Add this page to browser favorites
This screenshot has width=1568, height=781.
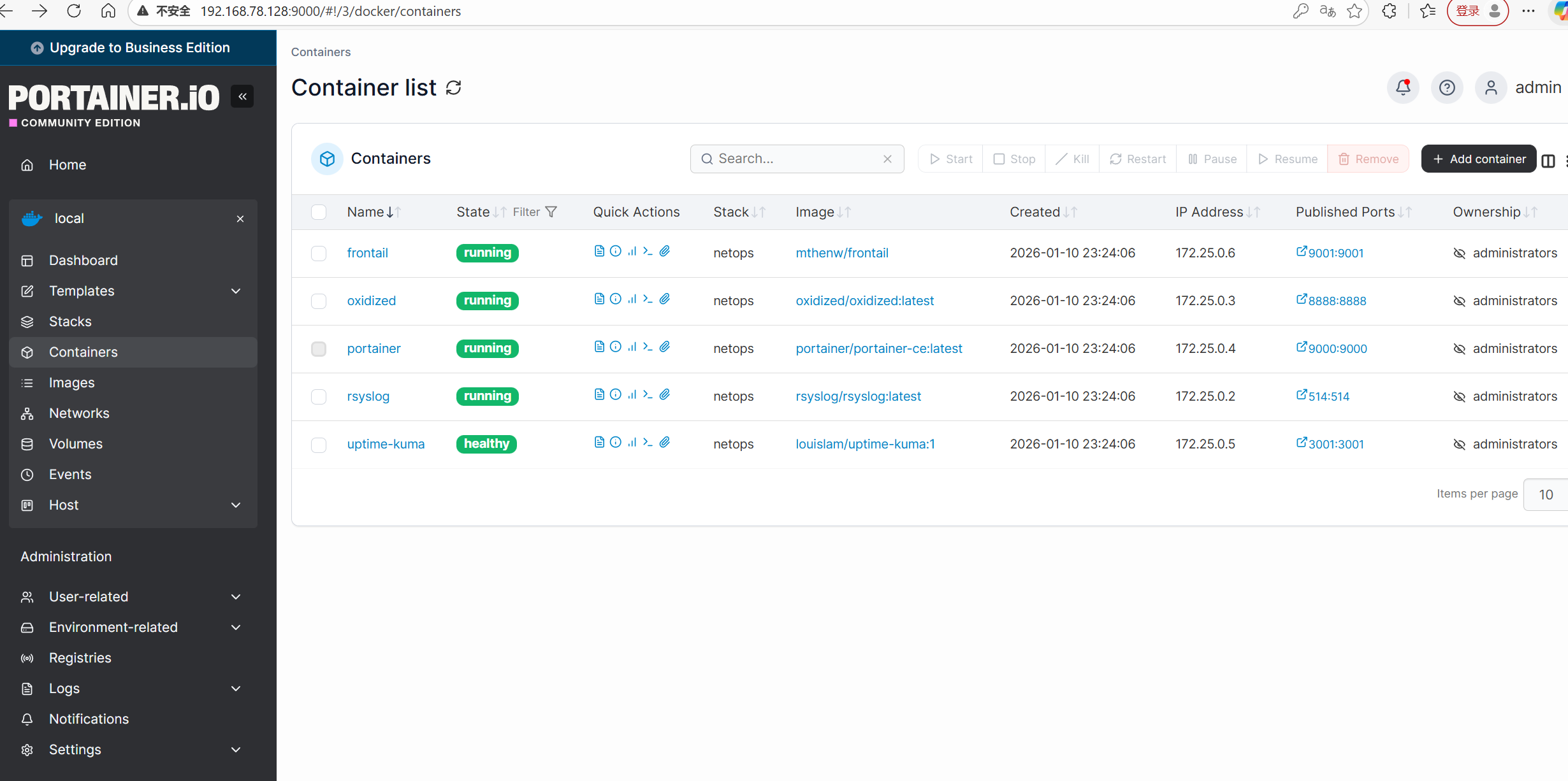(x=1354, y=11)
